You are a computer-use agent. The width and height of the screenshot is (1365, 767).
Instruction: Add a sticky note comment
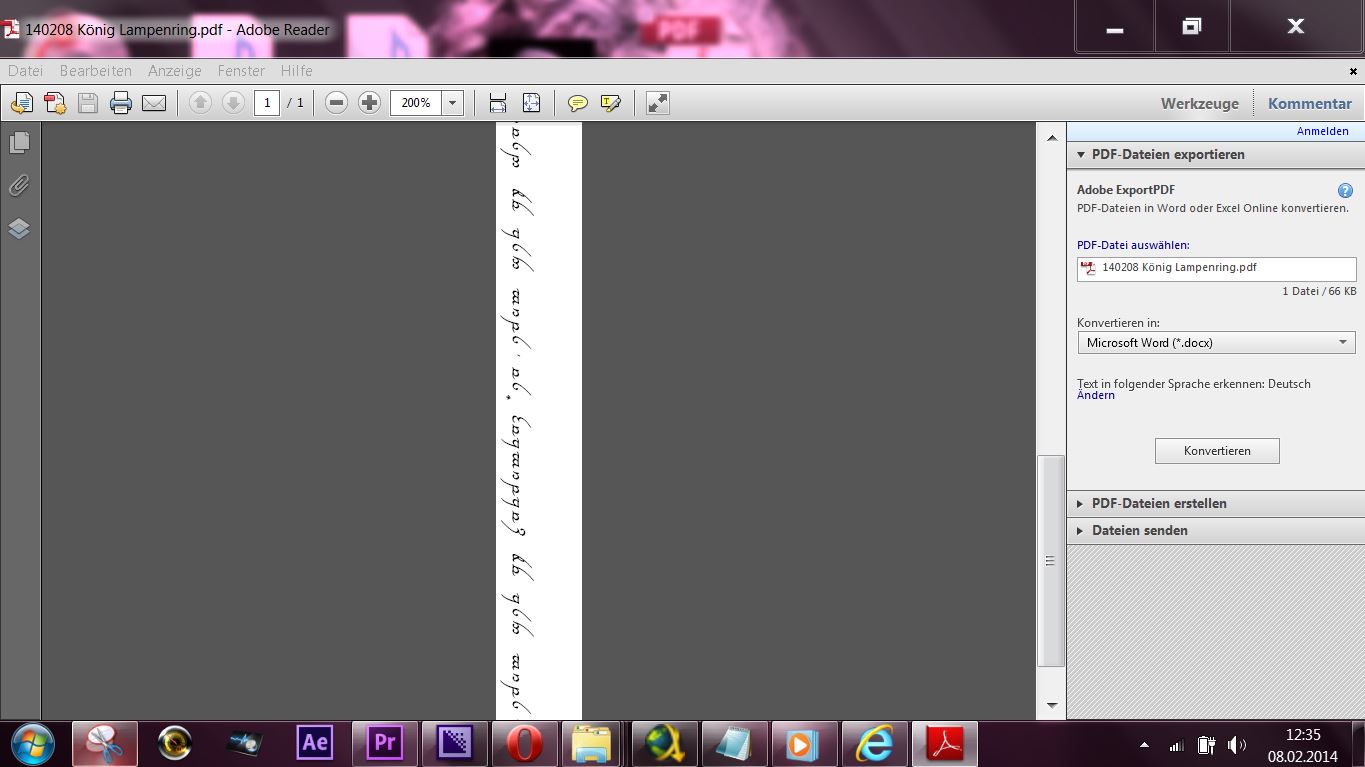click(577, 103)
